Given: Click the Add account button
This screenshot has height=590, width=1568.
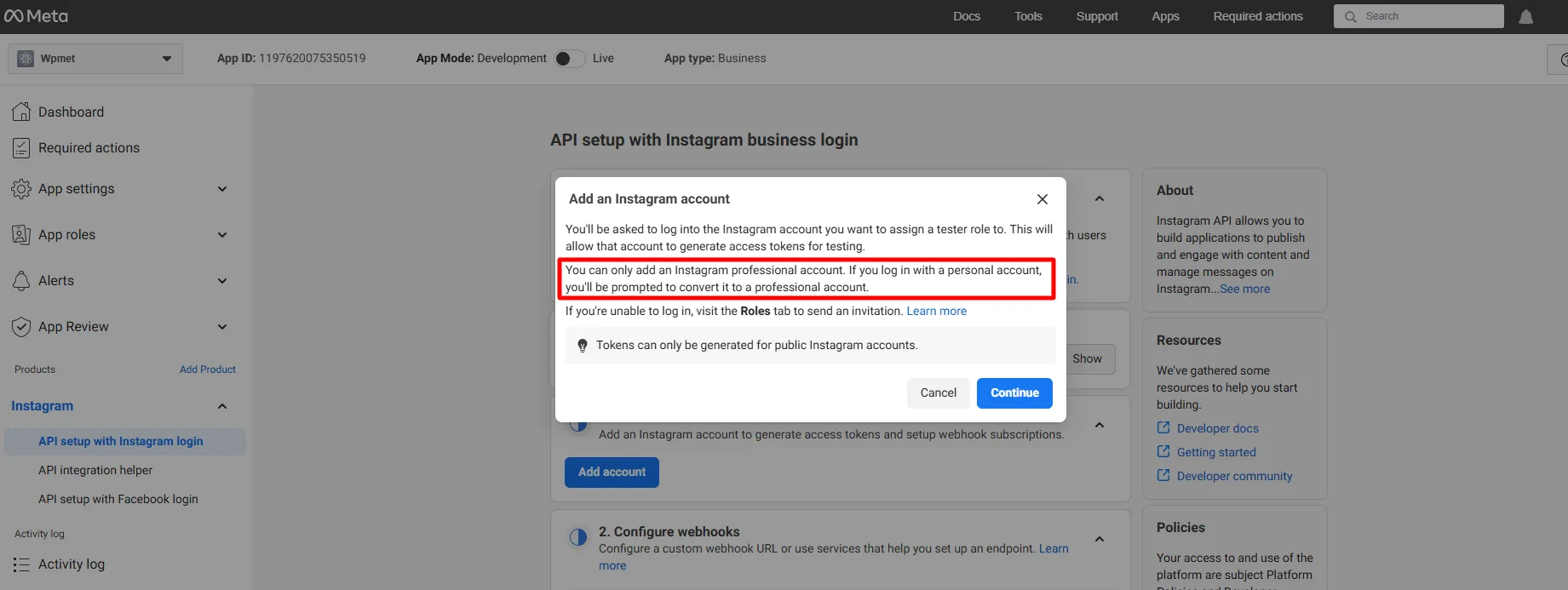Looking at the screenshot, I should 612,473.
